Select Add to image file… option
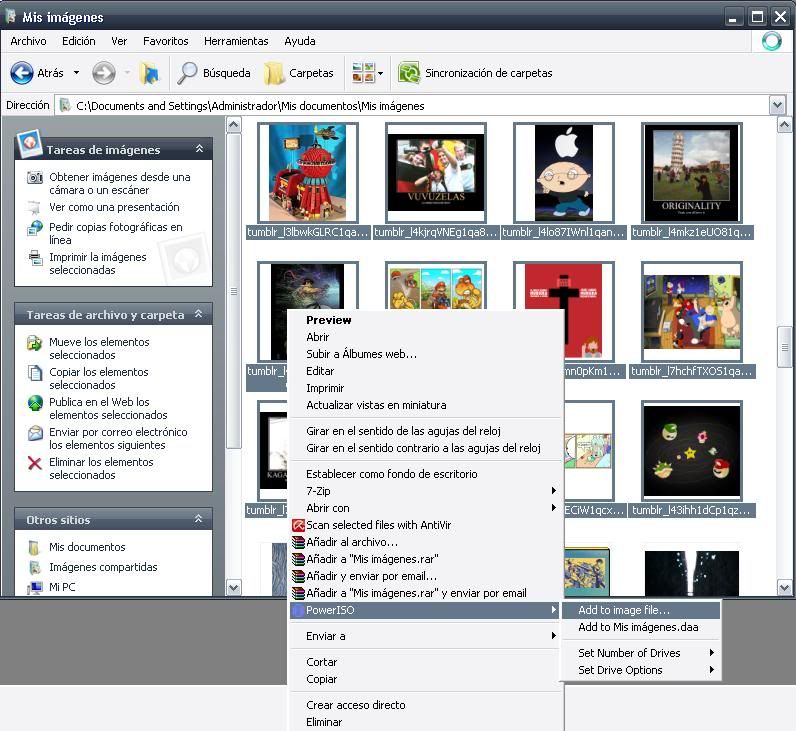 pyautogui.click(x=624, y=610)
